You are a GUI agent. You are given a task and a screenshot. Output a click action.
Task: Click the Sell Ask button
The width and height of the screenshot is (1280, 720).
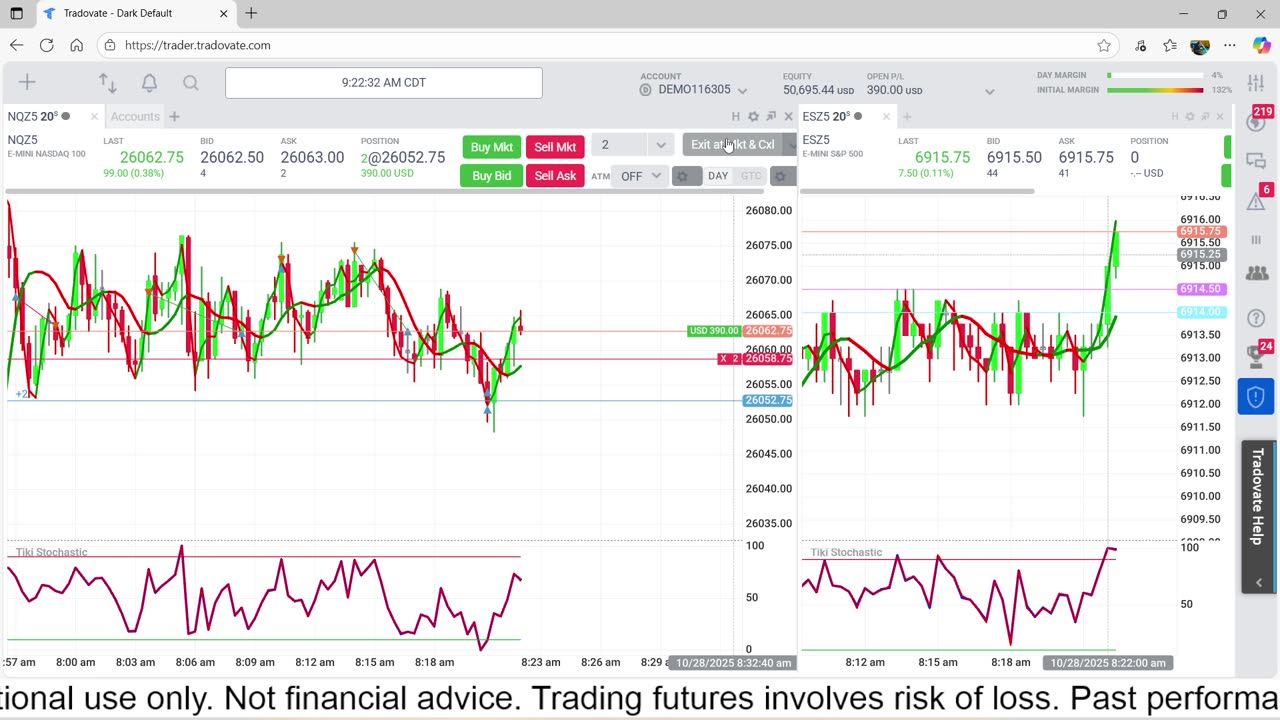pyautogui.click(x=555, y=176)
